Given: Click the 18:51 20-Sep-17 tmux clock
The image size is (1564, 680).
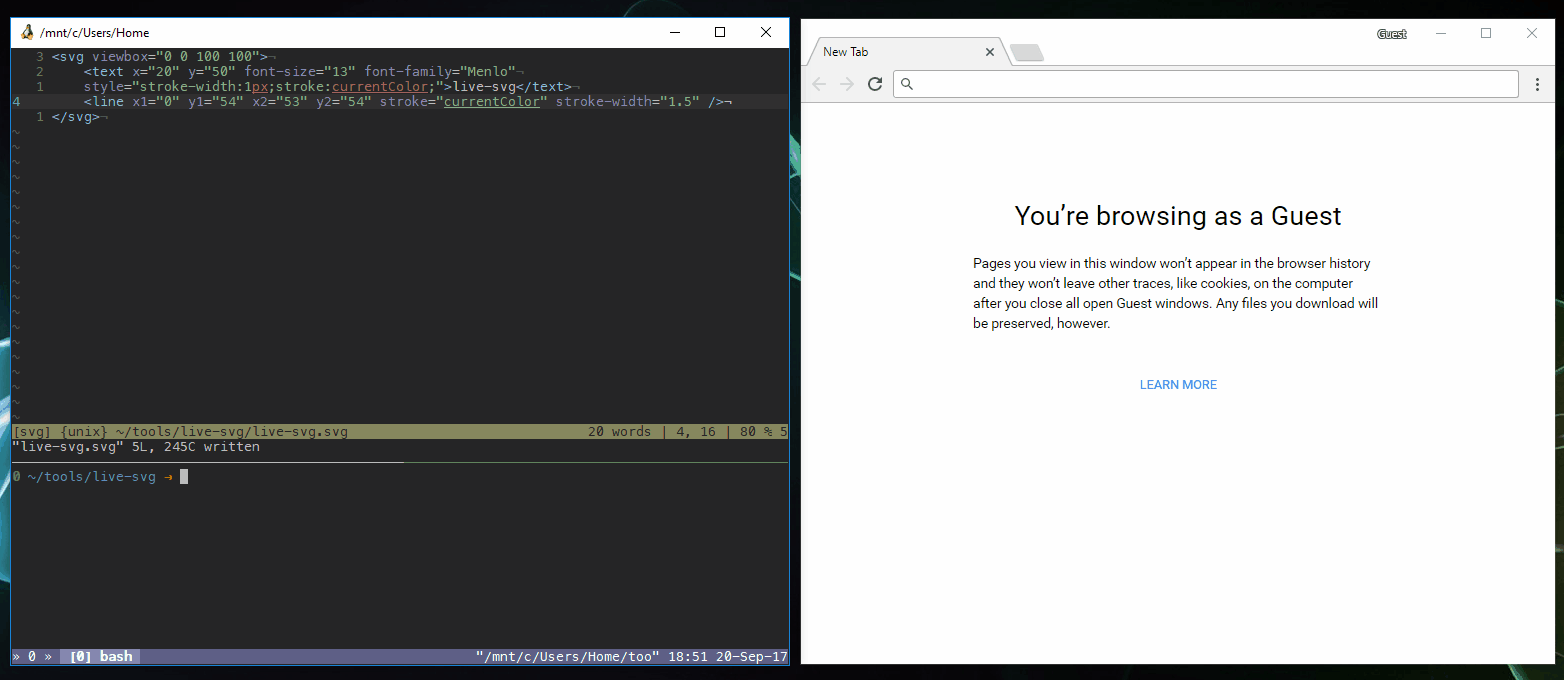Looking at the screenshot, I should coord(727,657).
